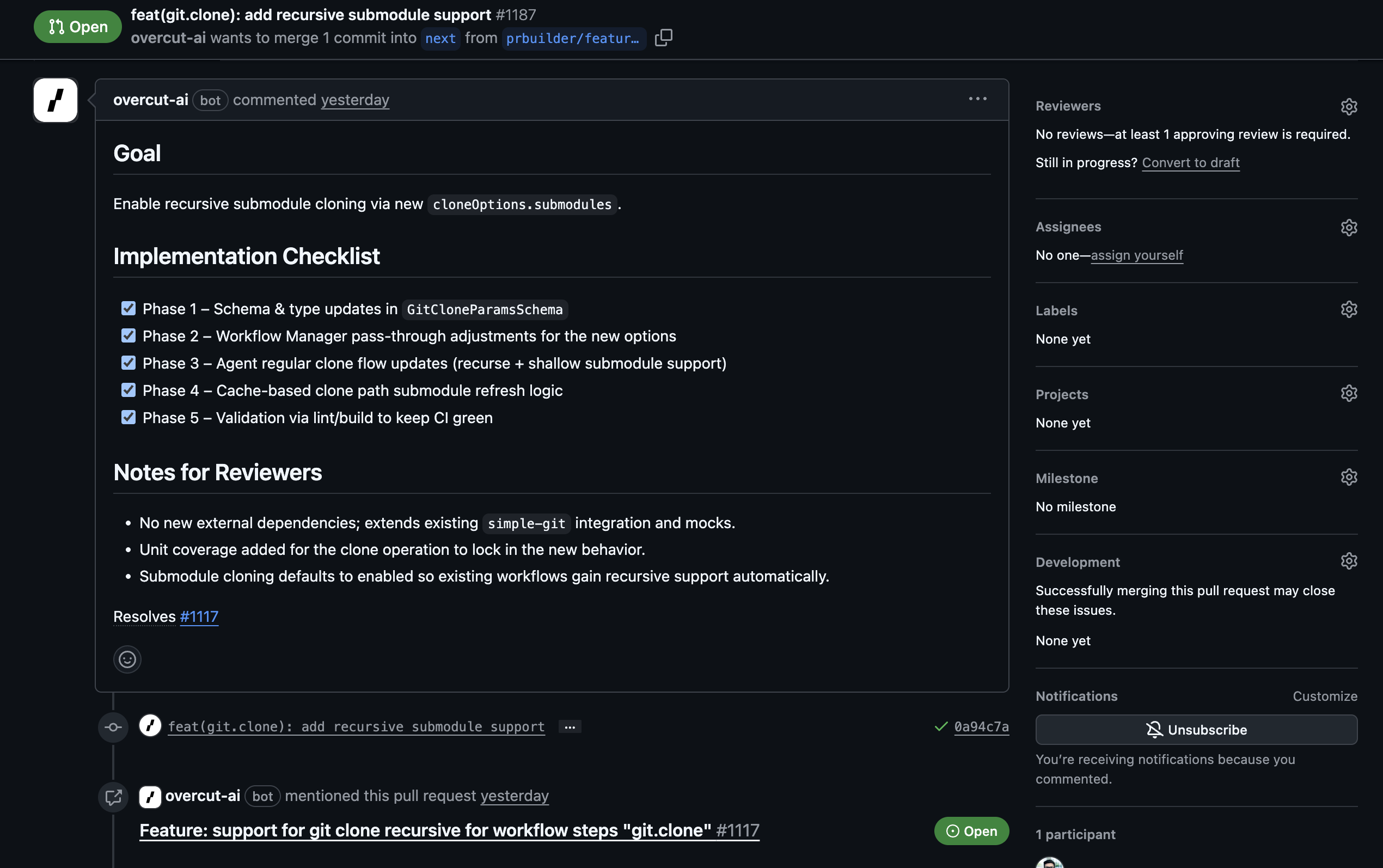Viewport: 1383px width, 868px height.
Task: Open comment options three-dot menu
Action: (978, 99)
